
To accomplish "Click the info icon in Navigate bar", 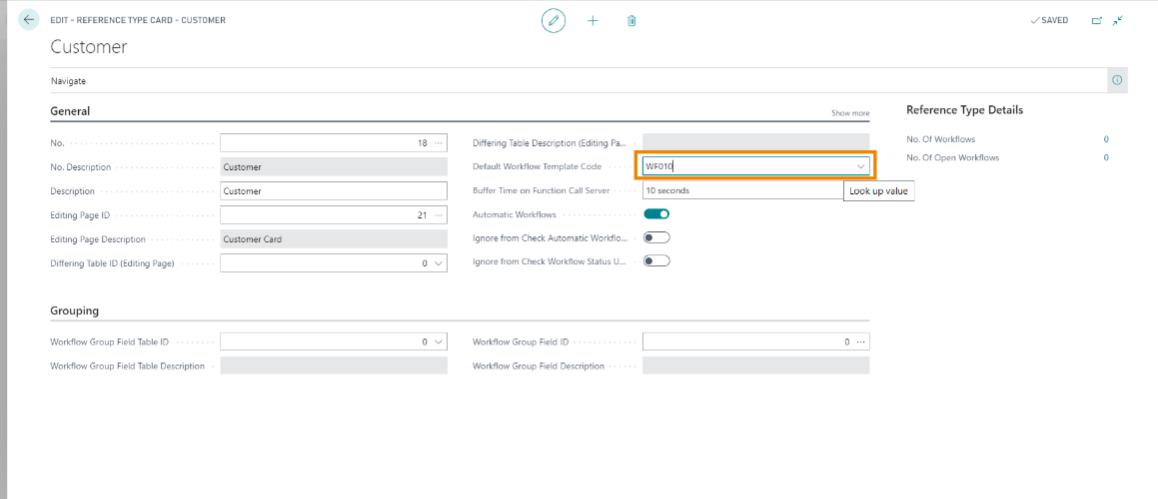I will pos(1117,80).
